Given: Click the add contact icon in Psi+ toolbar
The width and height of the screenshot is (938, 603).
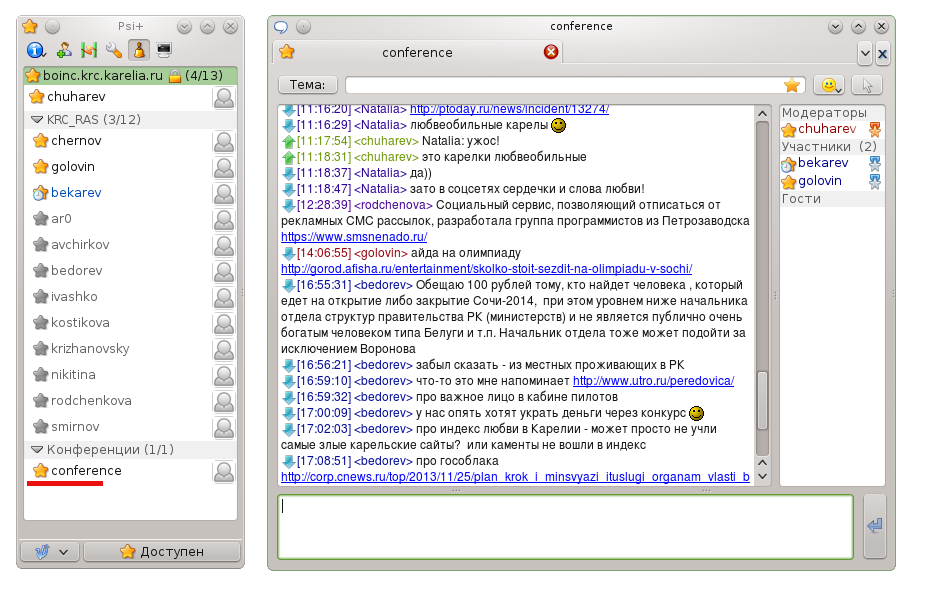Looking at the screenshot, I should (63, 49).
